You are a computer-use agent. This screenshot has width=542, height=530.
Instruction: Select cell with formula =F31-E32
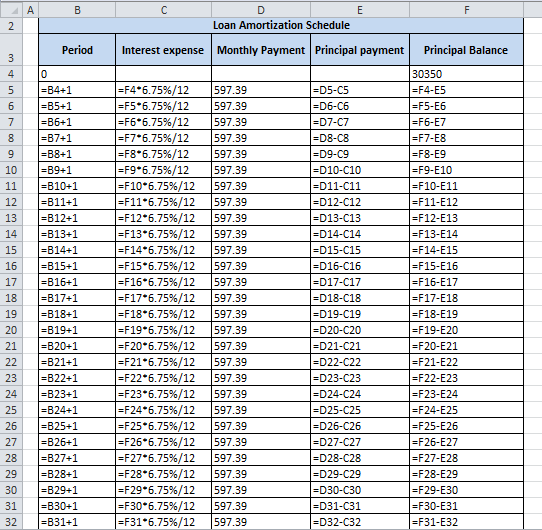[x=466, y=522]
